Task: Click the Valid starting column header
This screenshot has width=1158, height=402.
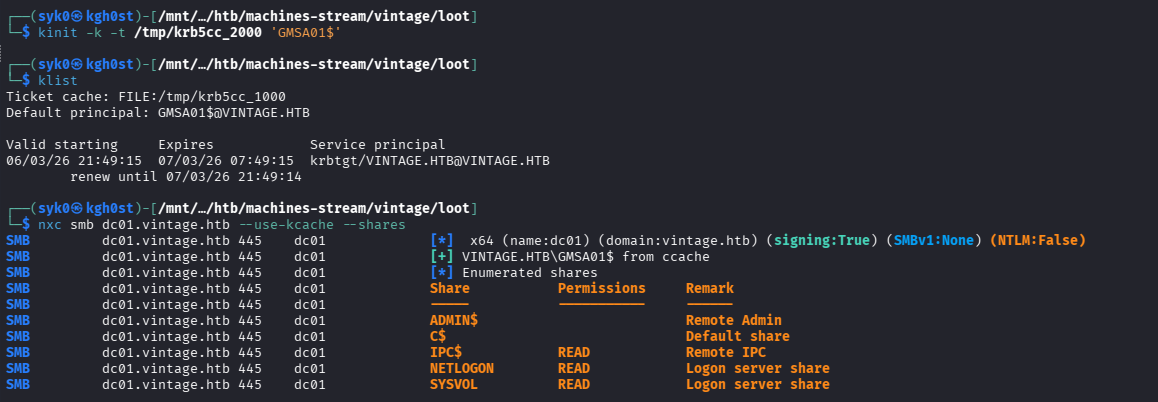Action: 62,145
